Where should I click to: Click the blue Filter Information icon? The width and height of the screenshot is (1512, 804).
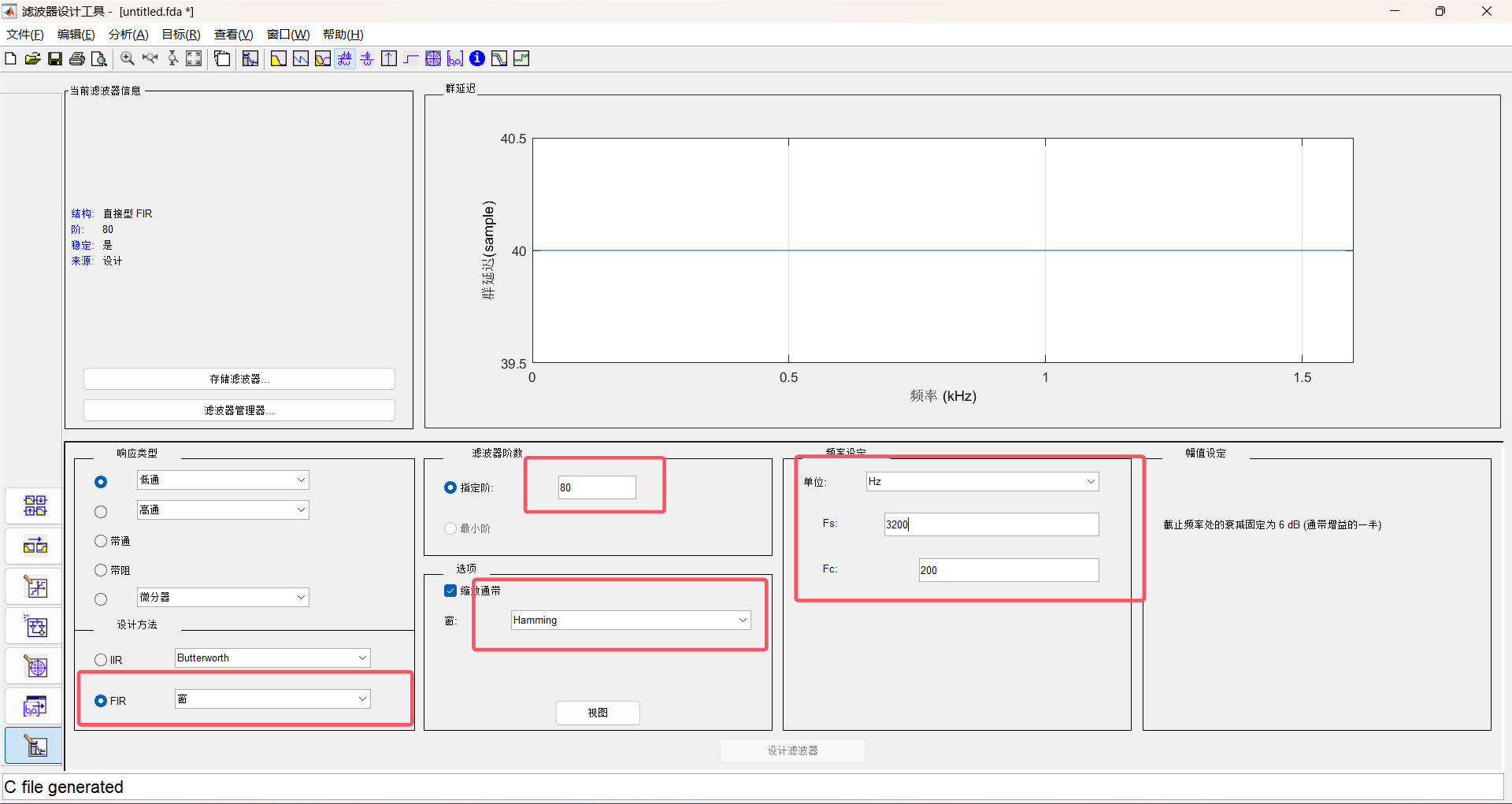pyautogui.click(x=477, y=58)
